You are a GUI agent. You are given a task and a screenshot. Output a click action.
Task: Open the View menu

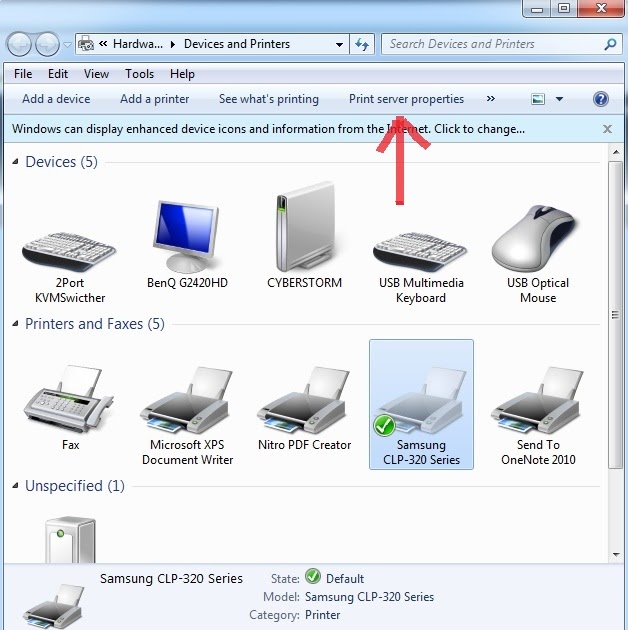96,74
